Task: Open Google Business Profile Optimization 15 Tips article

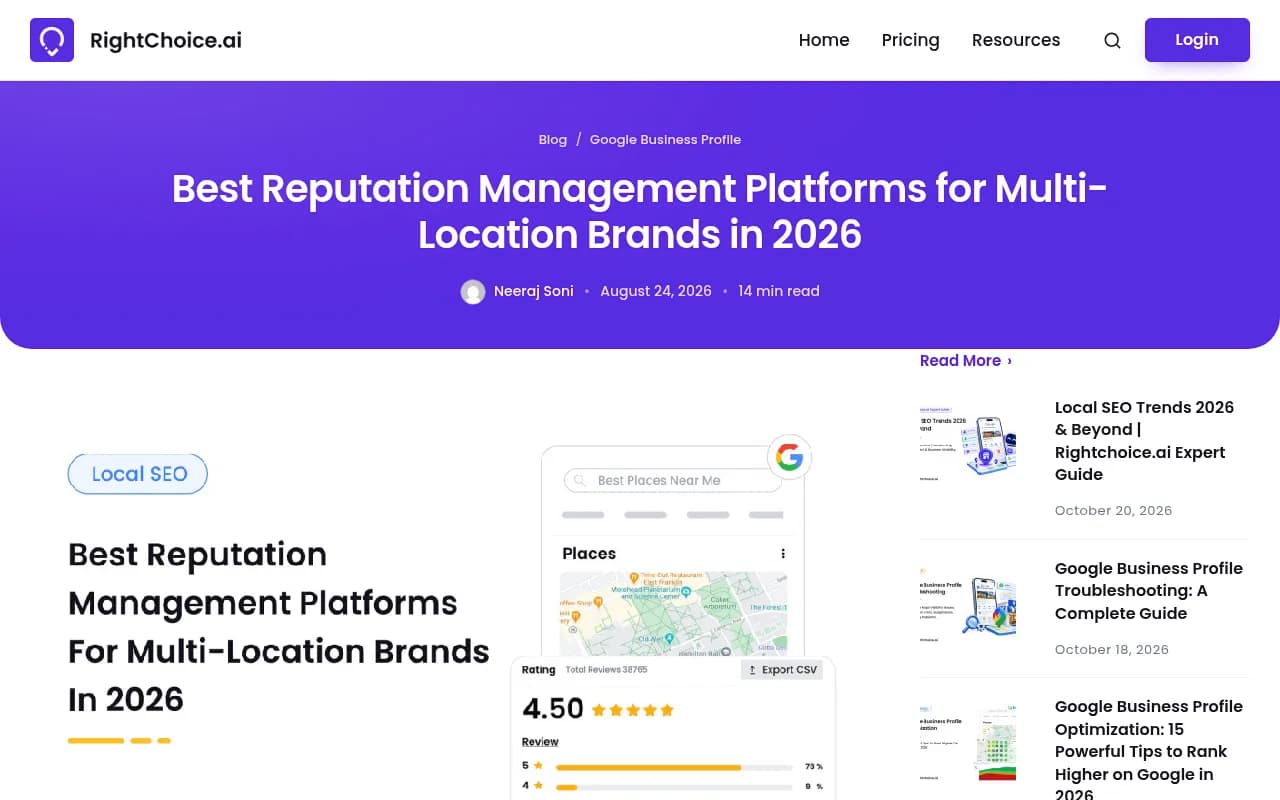Action: click(1149, 751)
